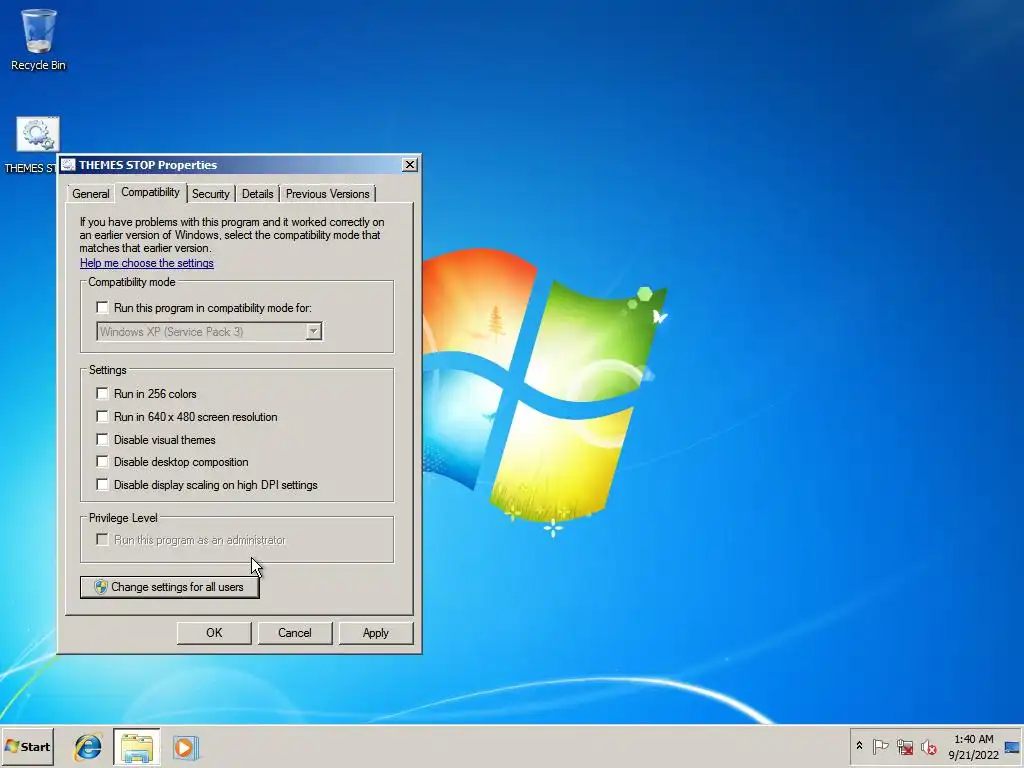Open Windows Explorer from the taskbar

click(x=136, y=747)
